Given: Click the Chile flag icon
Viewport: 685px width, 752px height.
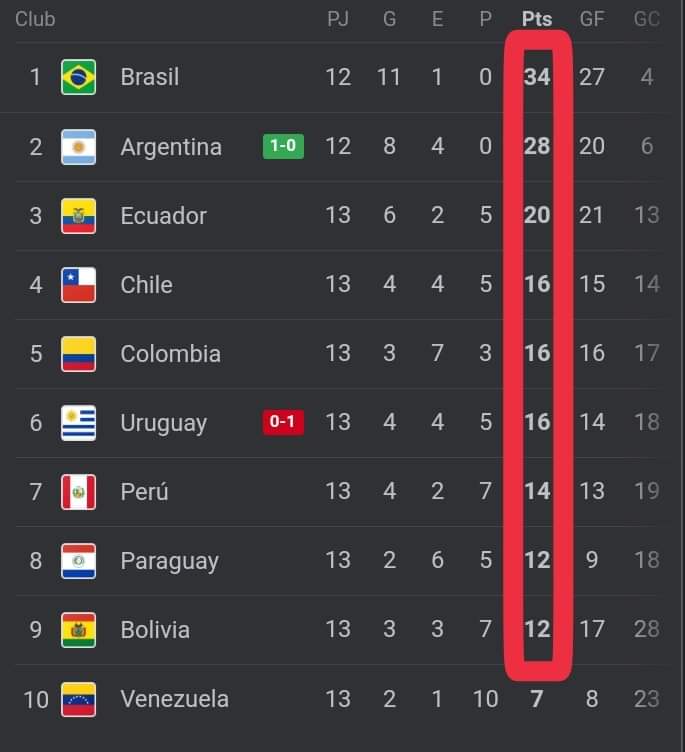Looking at the screenshot, I should 78,285.
